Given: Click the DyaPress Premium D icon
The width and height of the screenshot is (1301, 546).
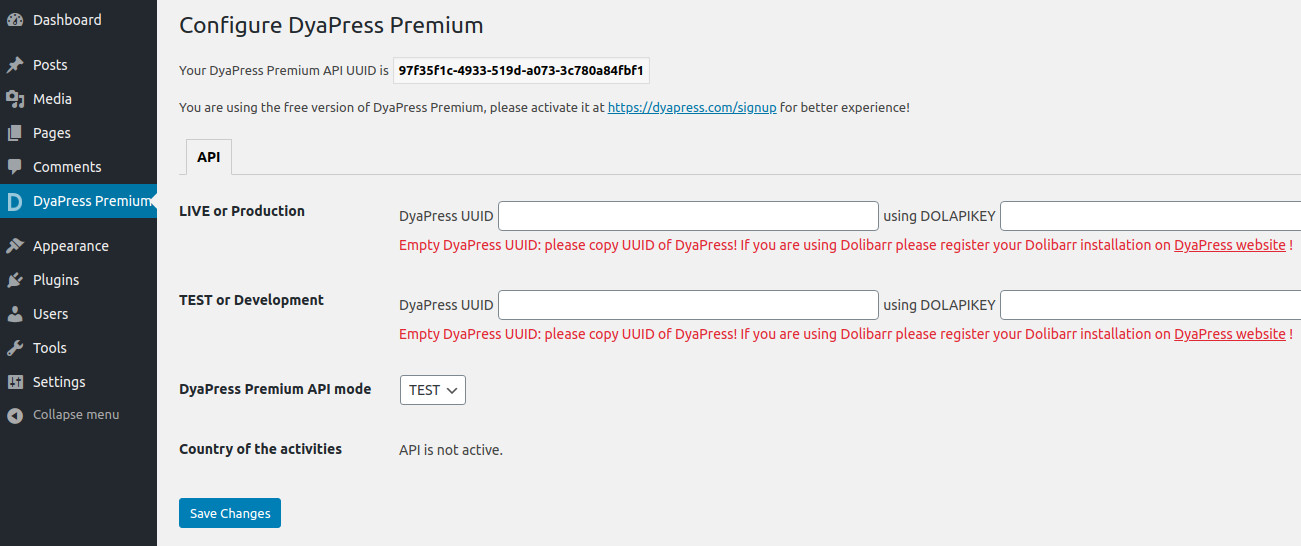Looking at the screenshot, I should click(x=15, y=201).
